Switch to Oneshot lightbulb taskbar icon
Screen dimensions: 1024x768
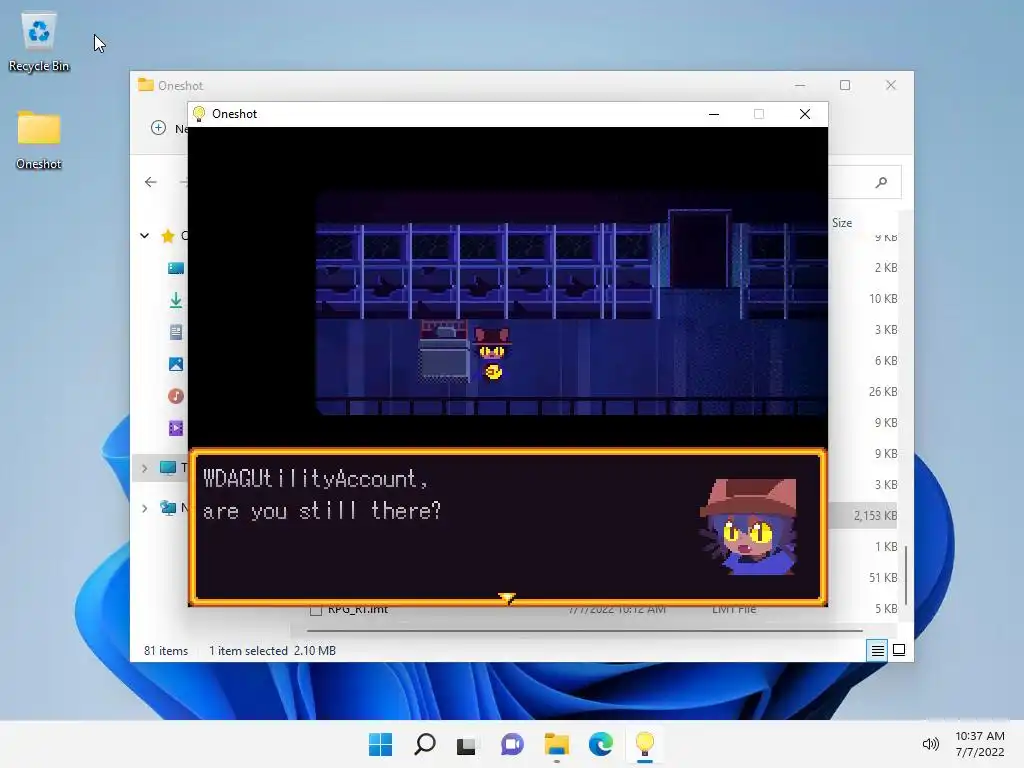click(x=645, y=744)
